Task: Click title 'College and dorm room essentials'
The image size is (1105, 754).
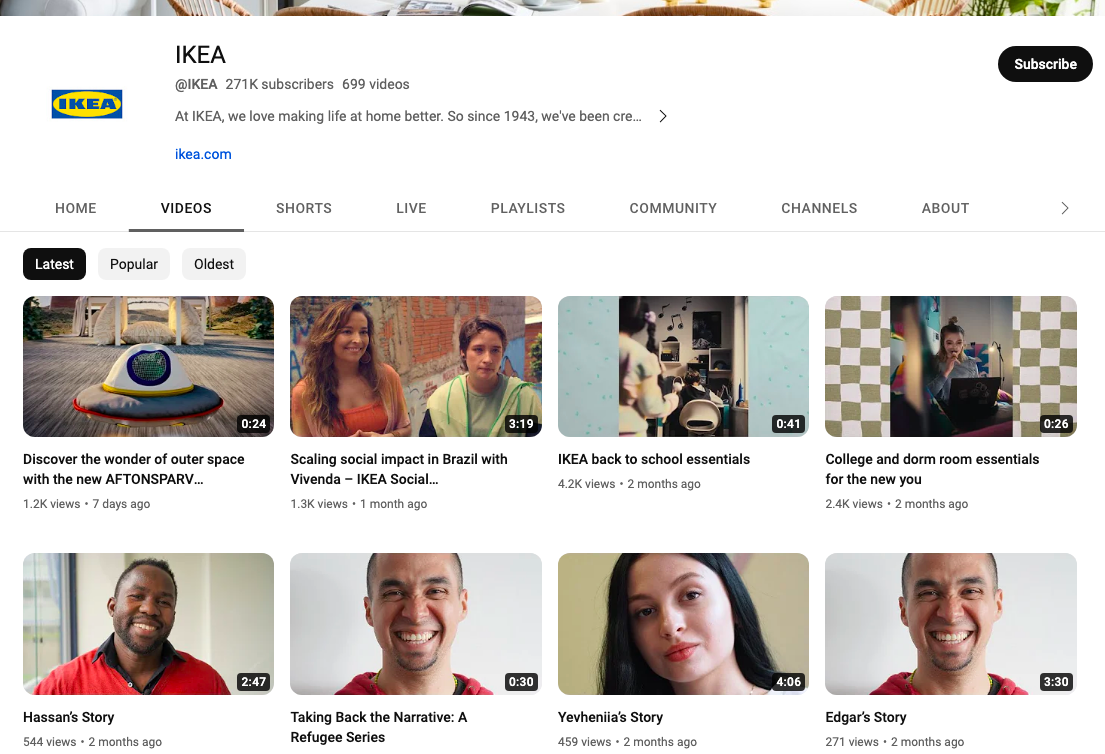Action: click(932, 469)
